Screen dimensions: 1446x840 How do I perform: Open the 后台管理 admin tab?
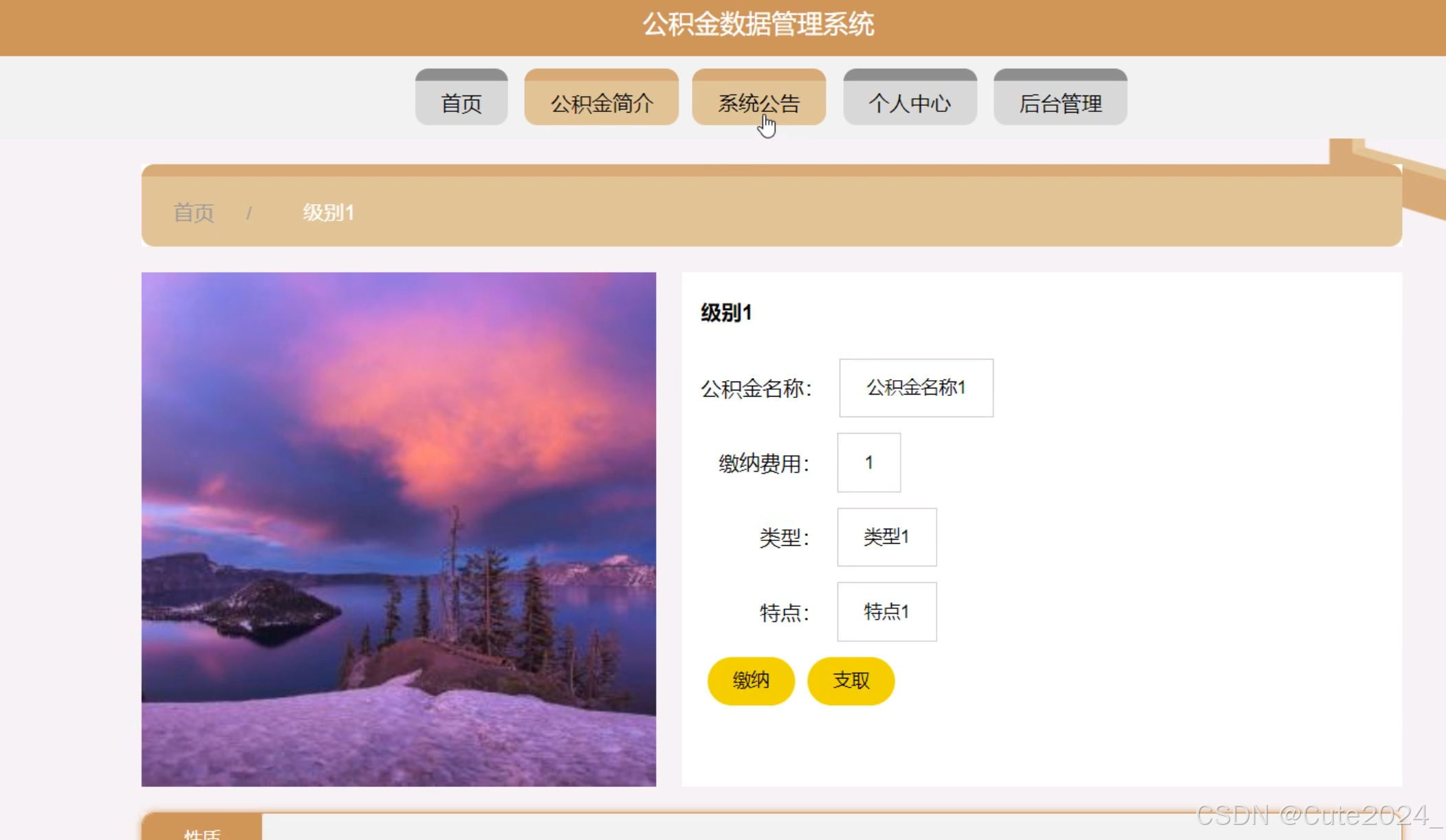[1060, 97]
